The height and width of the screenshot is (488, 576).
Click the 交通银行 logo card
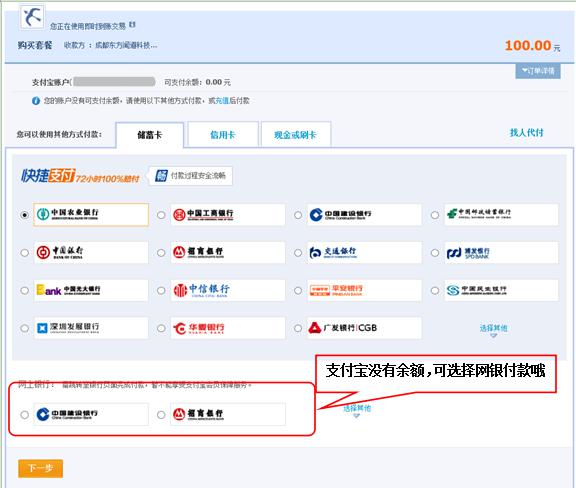click(x=364, y=252)
